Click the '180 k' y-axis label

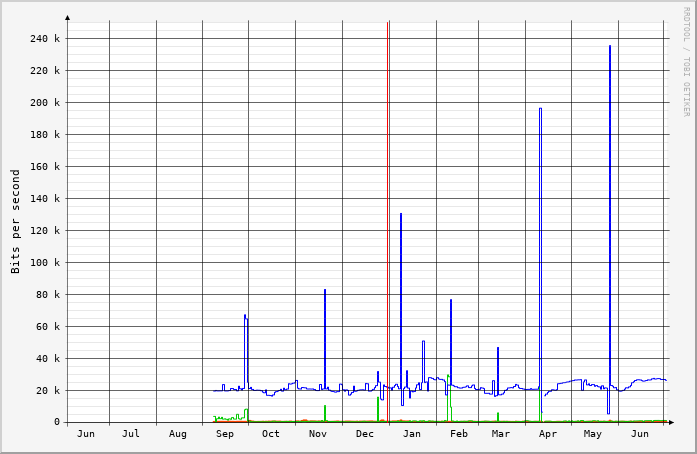[45, 135]
